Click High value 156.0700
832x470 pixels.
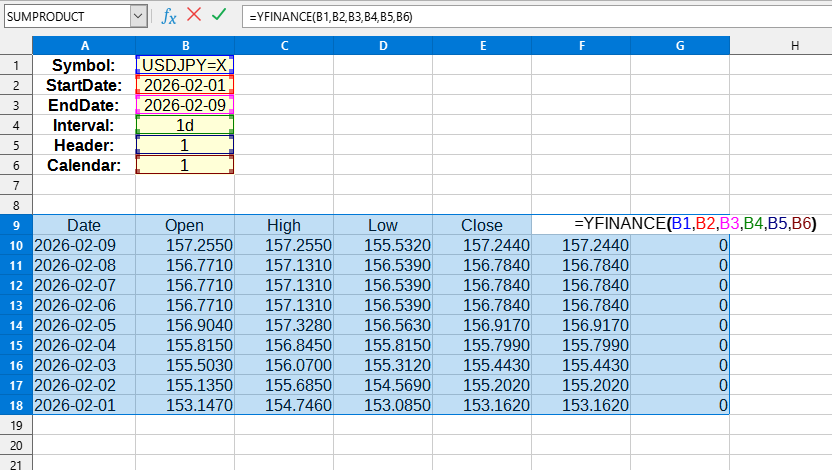click(284, 365)
